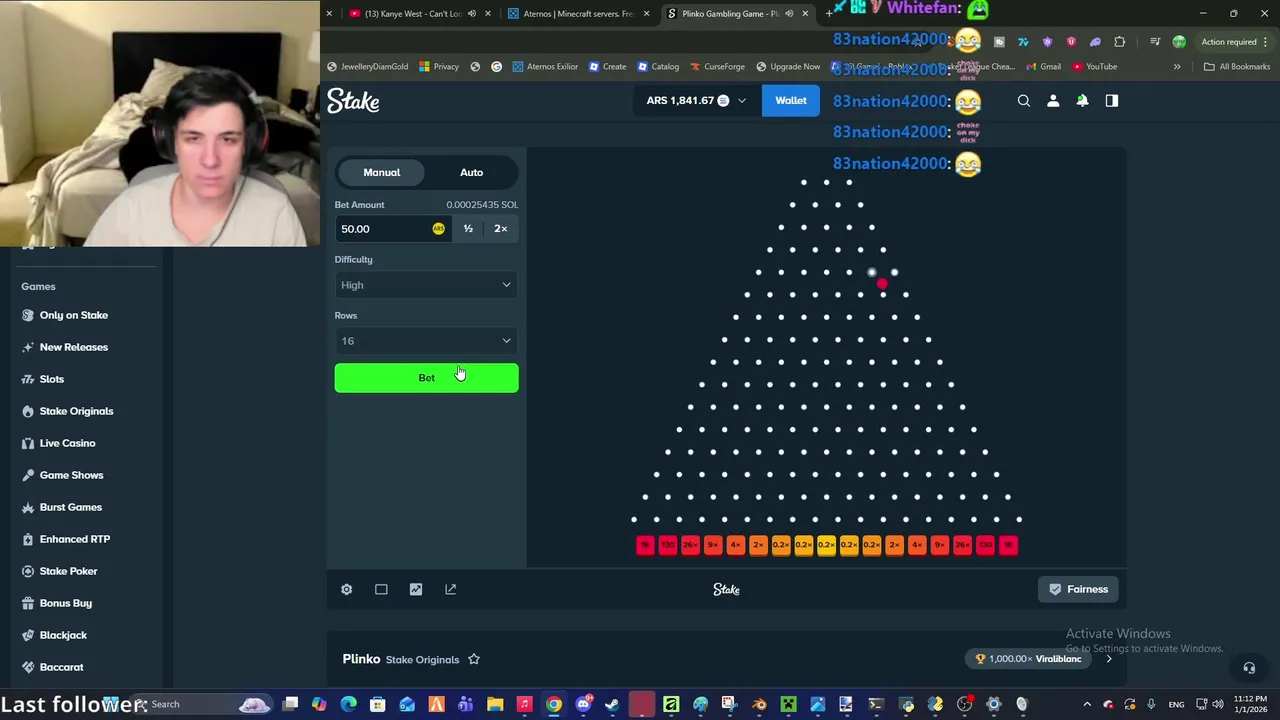Show hidden system tray icons
The image size is (1280, 720).
point(1087,705)
